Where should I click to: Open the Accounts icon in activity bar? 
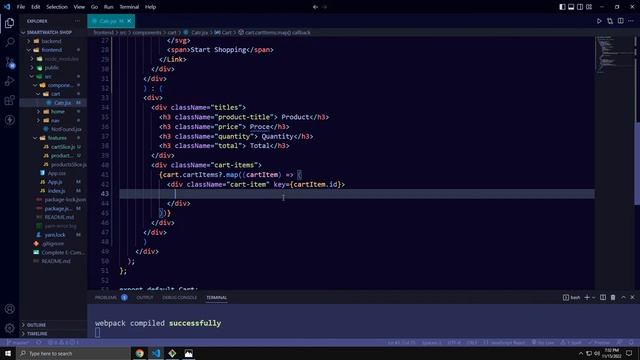[x=9, y=309]
